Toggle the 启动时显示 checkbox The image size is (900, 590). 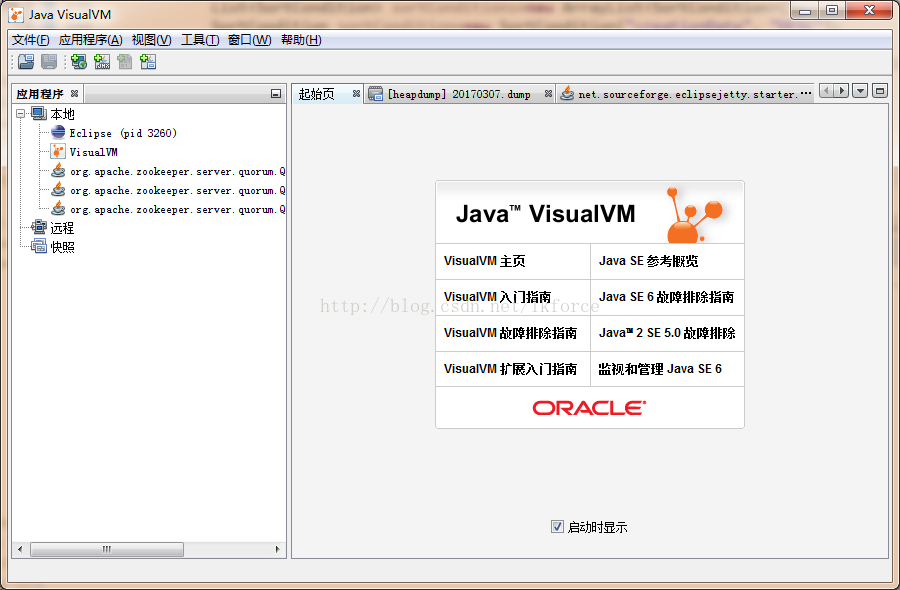(x=557, y=526)
